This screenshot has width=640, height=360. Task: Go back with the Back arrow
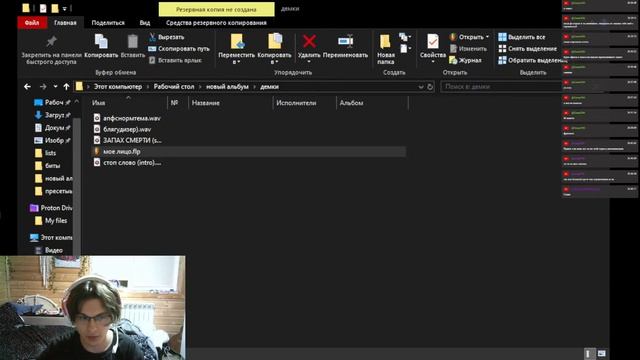pos(27,87)
